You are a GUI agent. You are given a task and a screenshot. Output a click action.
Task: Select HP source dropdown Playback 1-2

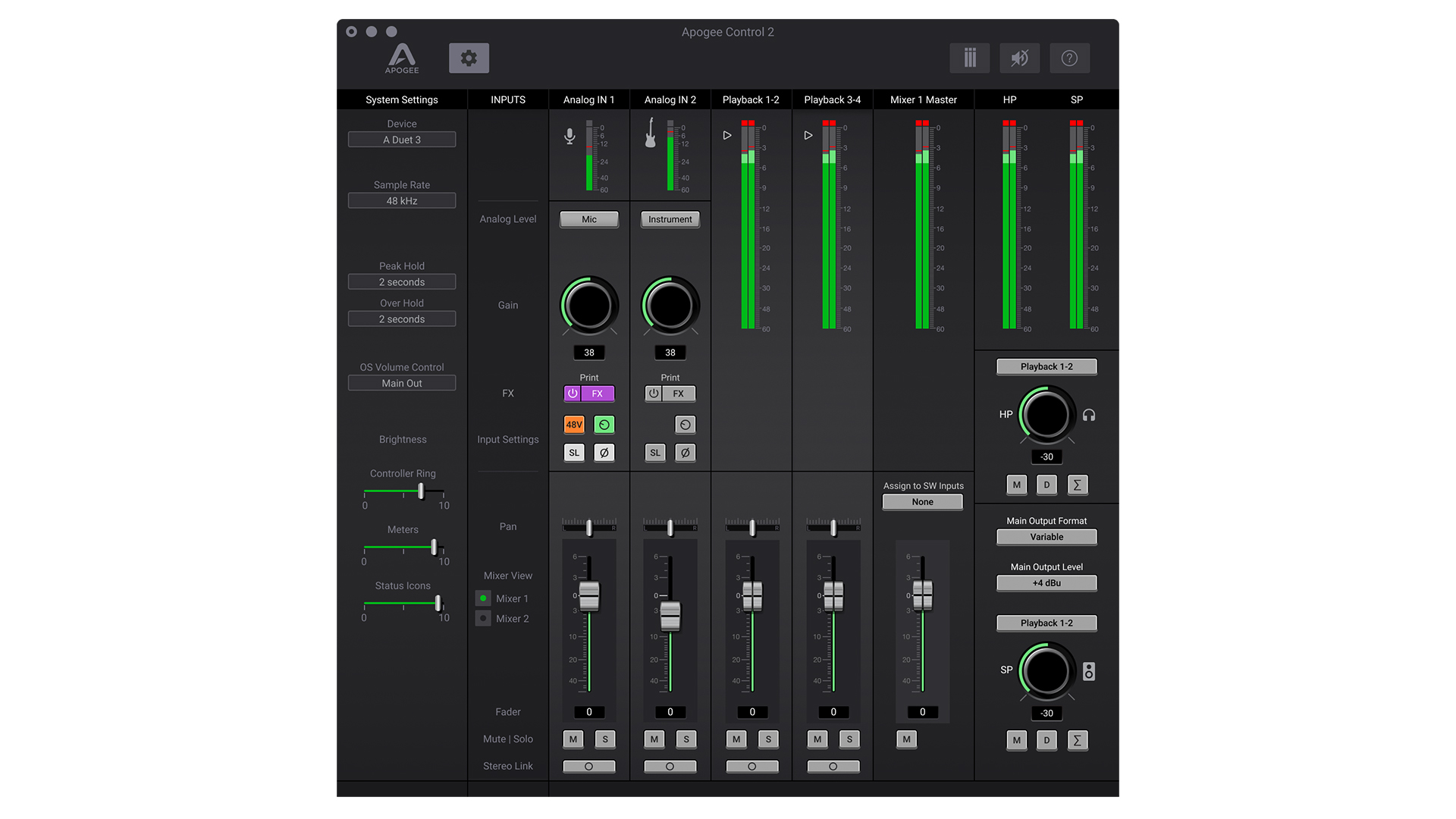(1046, 367)
